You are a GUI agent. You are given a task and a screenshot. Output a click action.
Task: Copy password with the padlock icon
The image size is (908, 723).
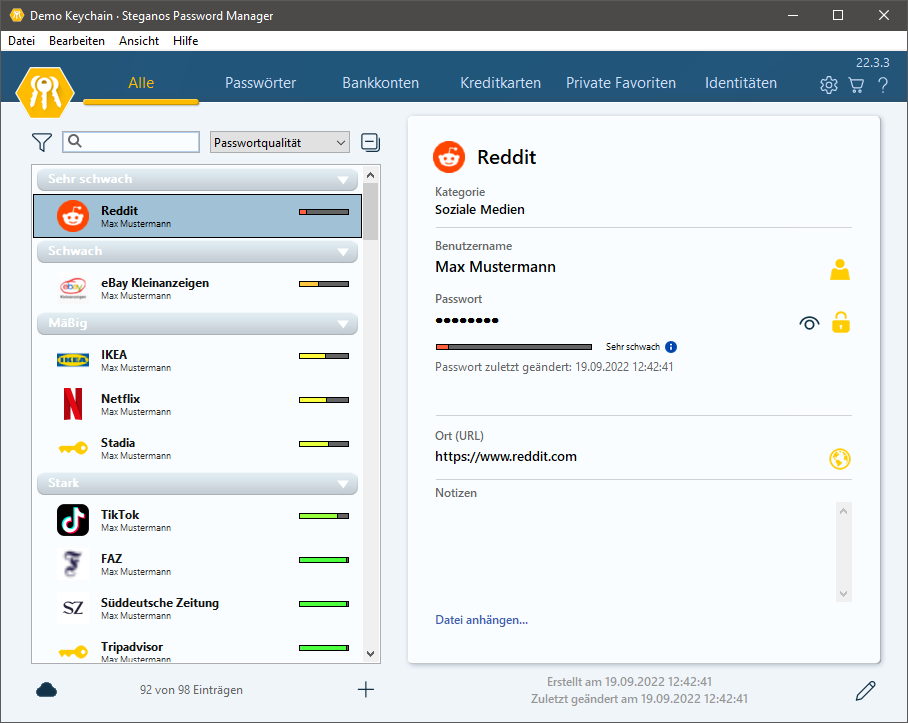pos(841,322)
